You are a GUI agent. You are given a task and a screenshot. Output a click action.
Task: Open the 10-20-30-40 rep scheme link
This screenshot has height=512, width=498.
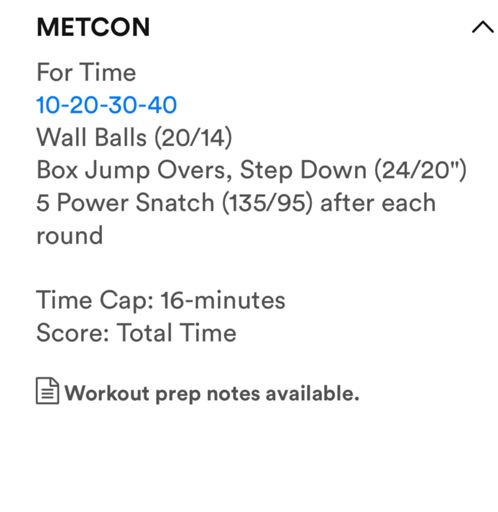[x=106, y=105]
